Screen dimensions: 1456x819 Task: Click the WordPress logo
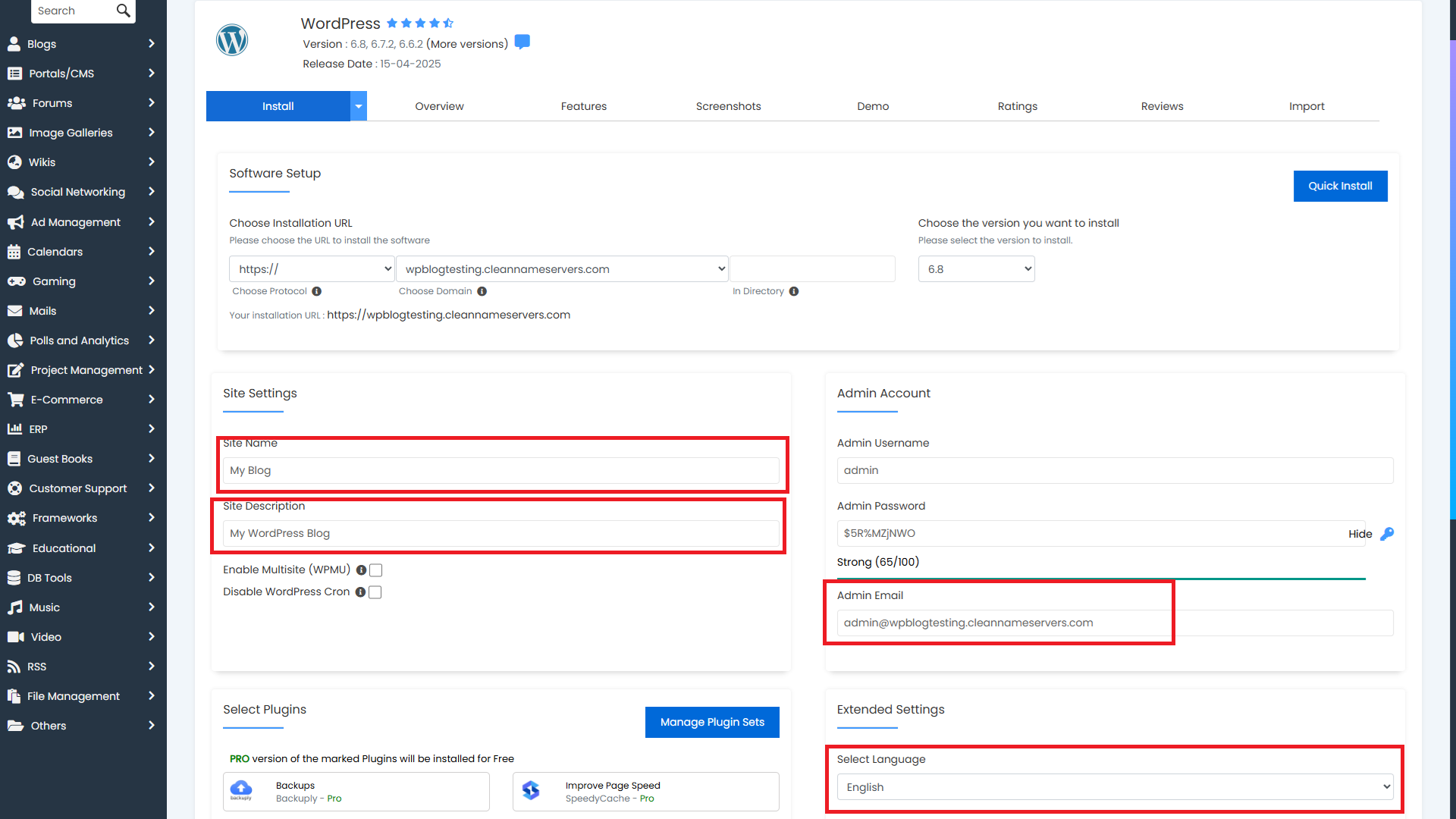pos(232,40)
